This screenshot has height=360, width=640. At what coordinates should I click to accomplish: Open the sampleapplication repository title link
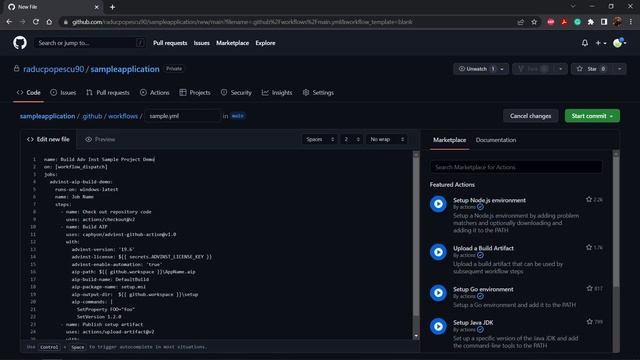point(125,69)
